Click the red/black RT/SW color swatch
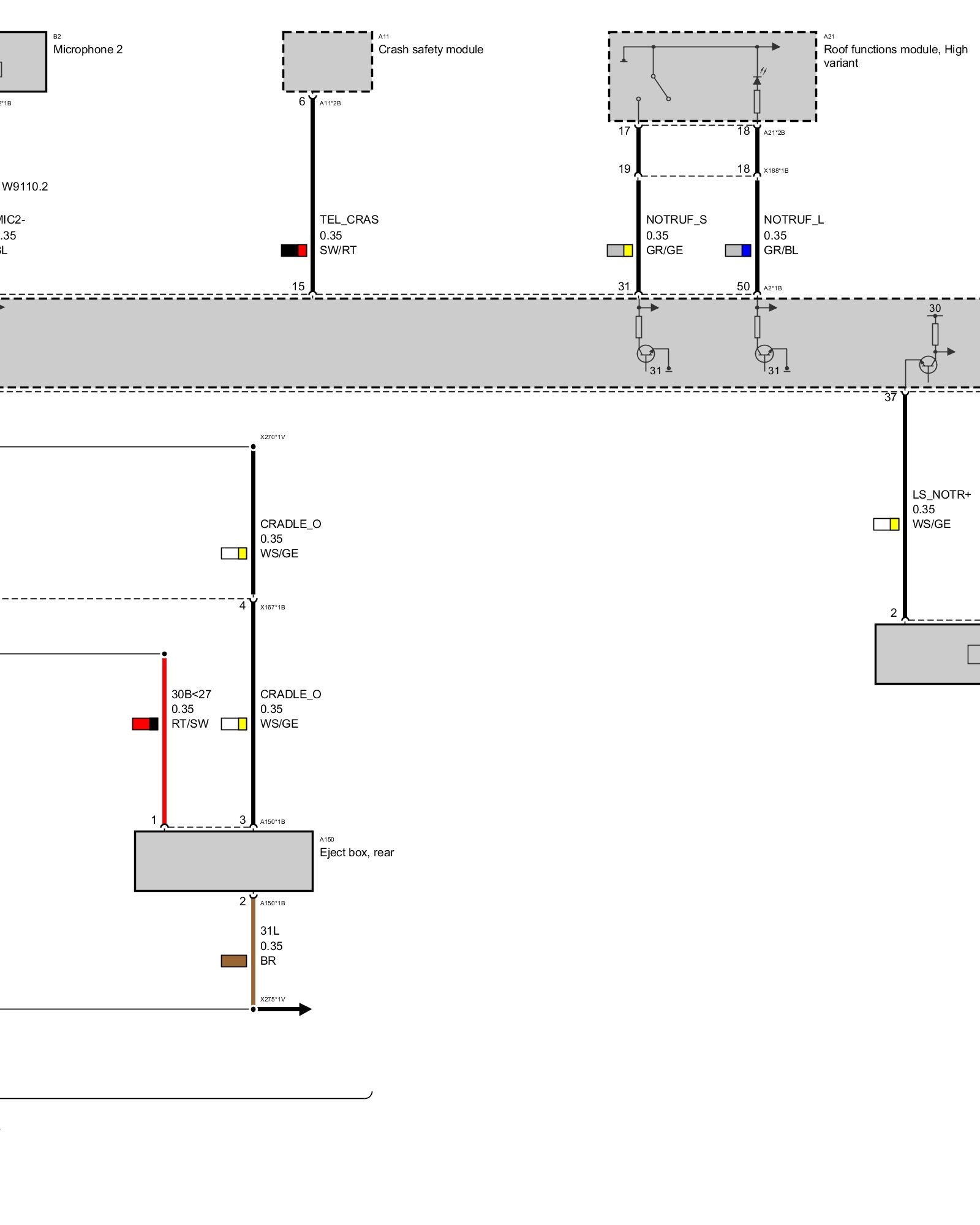980x1225 pixels. click(x=145, y=724)
